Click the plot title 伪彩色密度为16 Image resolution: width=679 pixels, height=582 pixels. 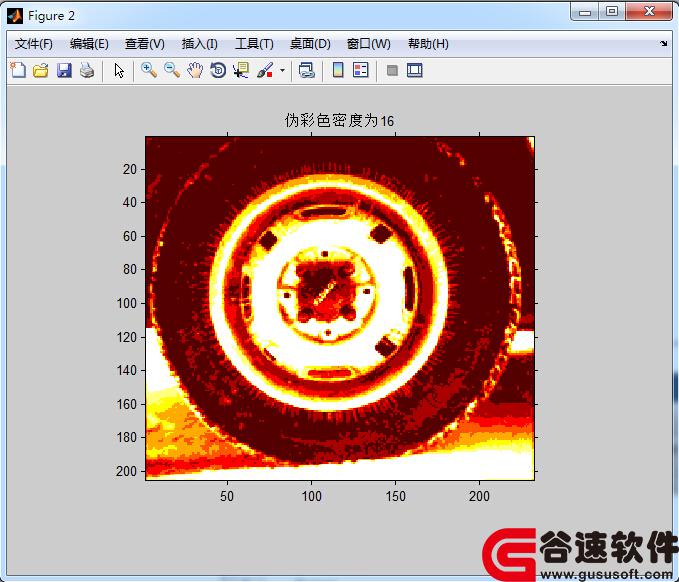coord(339,120)
